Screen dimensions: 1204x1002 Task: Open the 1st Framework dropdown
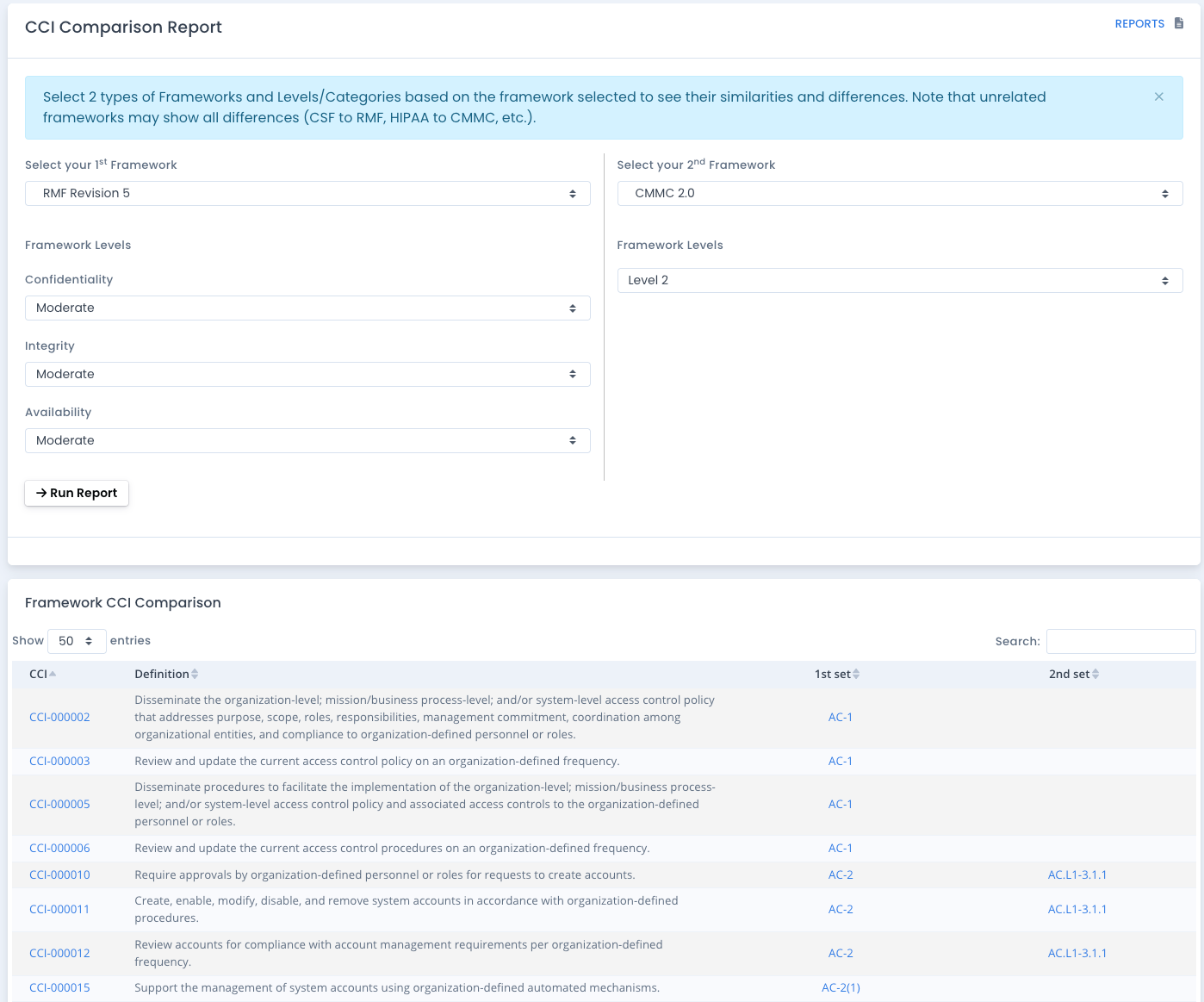[x=307, y=193]
